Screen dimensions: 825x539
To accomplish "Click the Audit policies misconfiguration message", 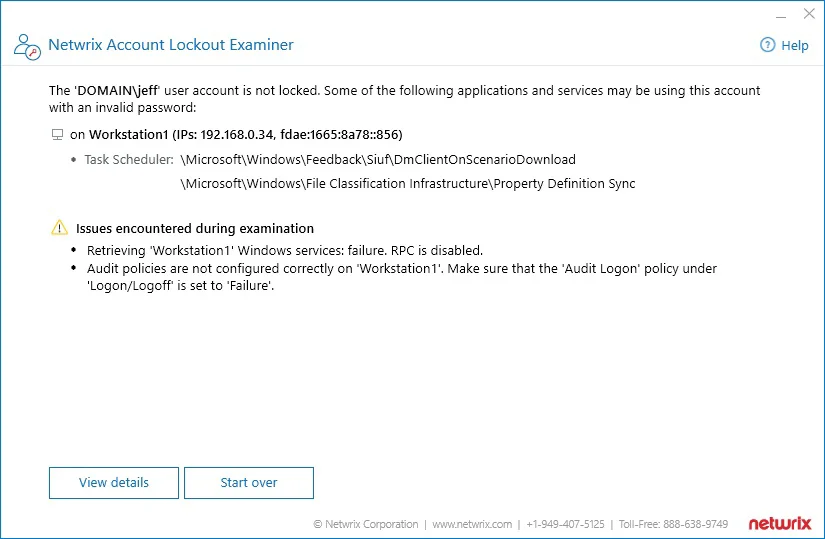I will pyautogui.click(x=401, y=277).
